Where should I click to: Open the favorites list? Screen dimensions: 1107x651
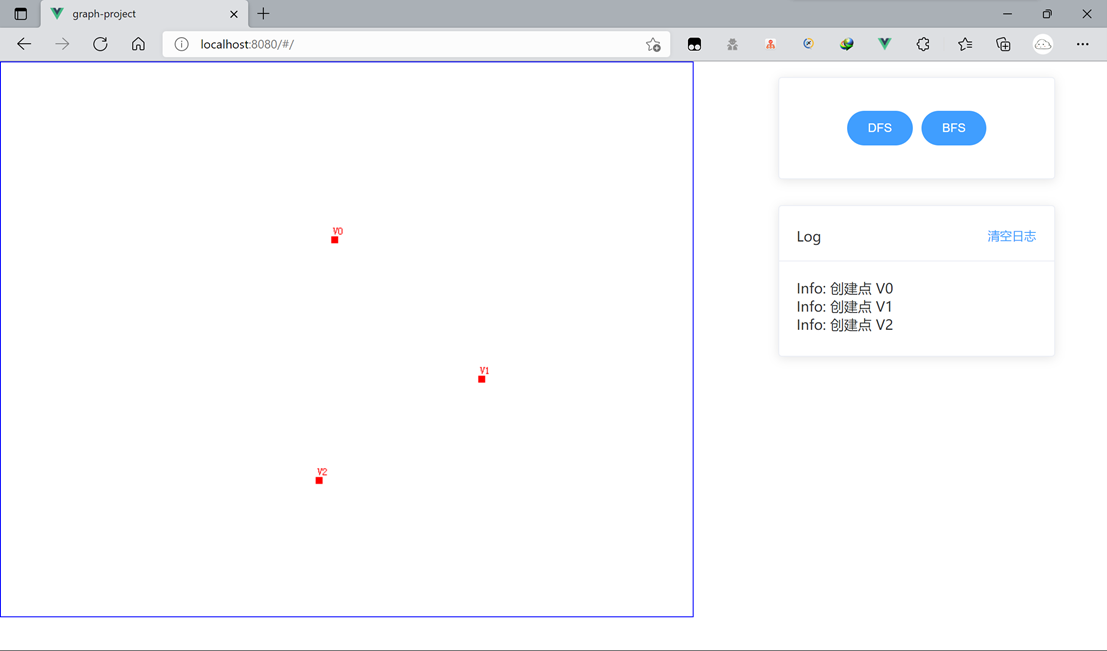coord(965,44)
